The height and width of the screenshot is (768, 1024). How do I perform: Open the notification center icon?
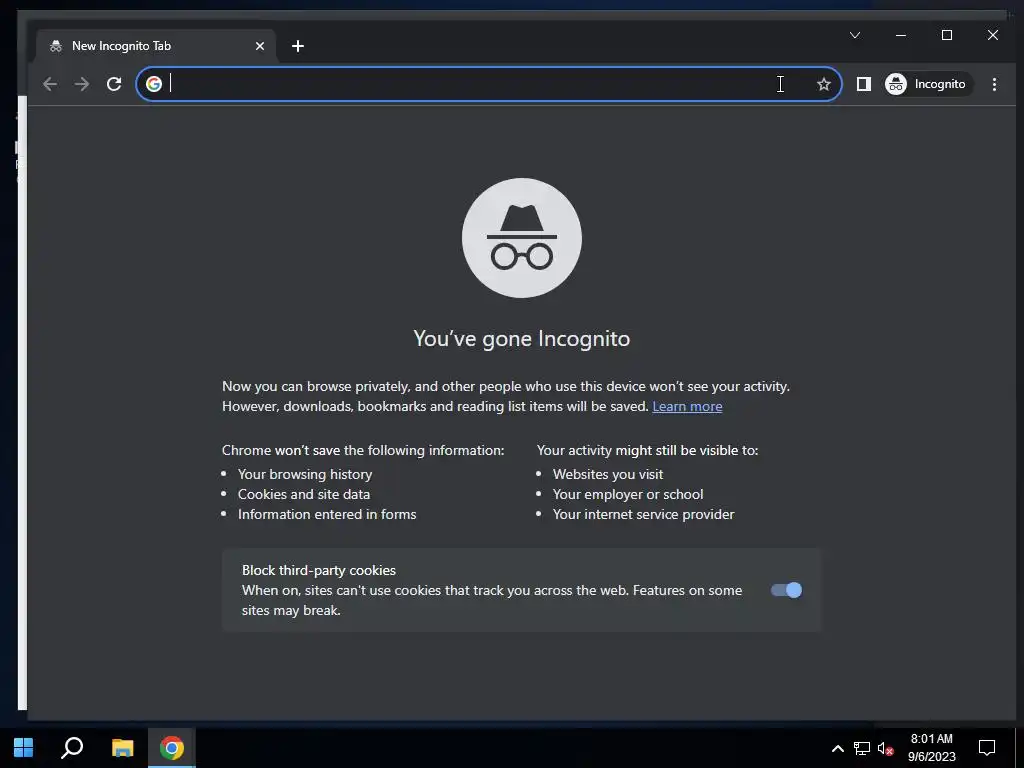pyautogui.click(x=987, y=748)
